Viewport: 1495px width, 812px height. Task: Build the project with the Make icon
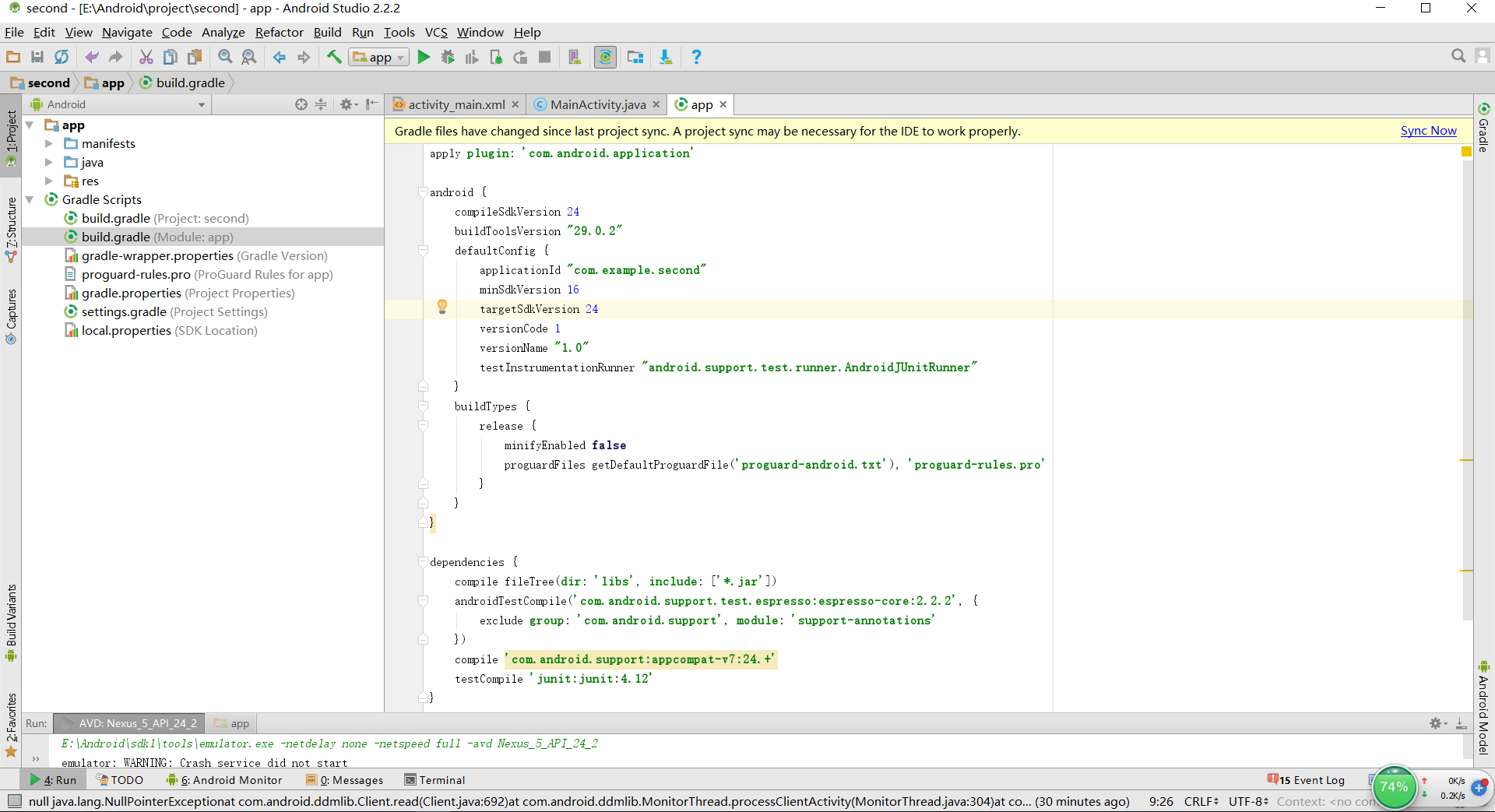(333, 57)
